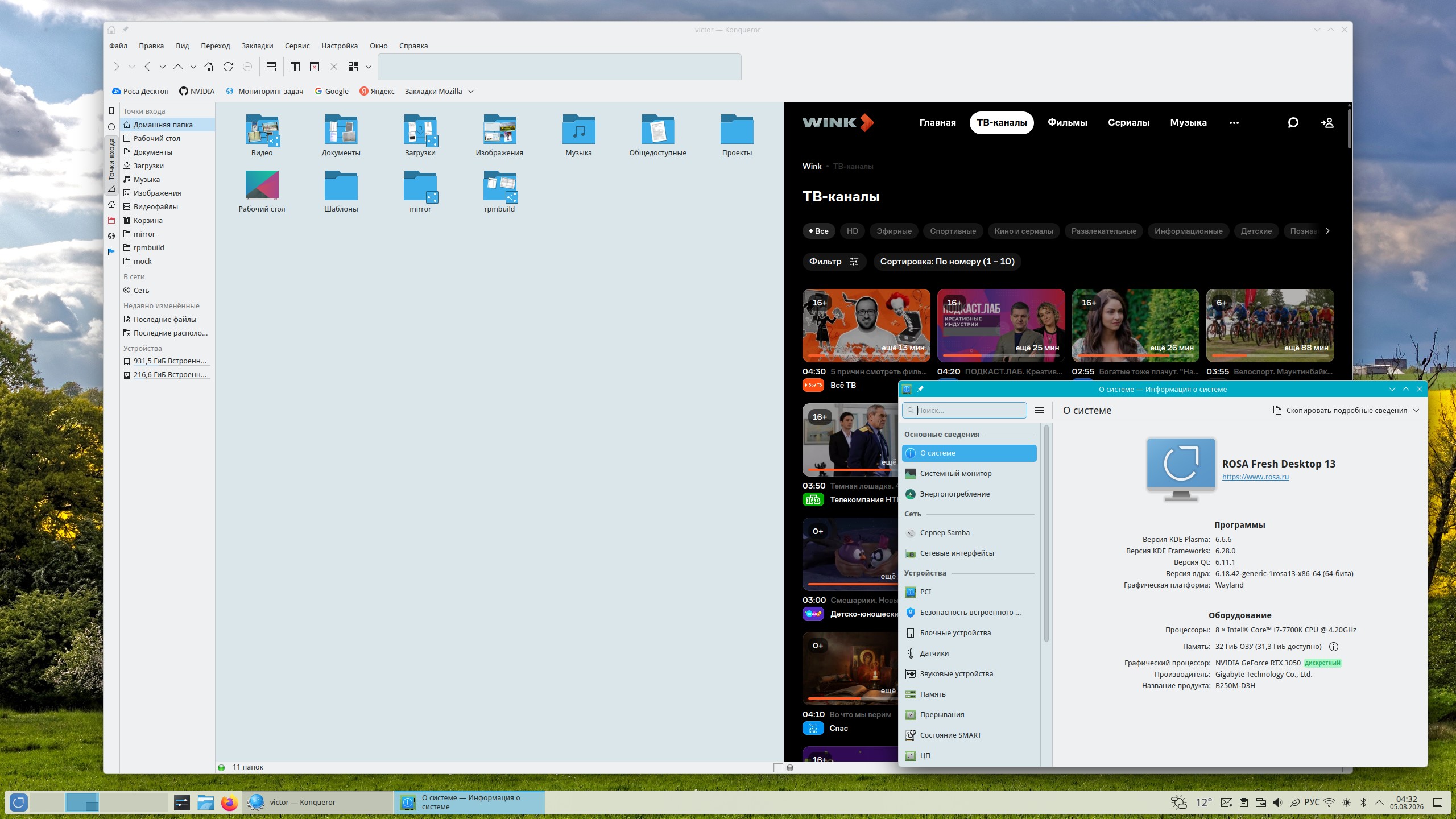Click the Wink breadcrumb link

coord(812,166)
